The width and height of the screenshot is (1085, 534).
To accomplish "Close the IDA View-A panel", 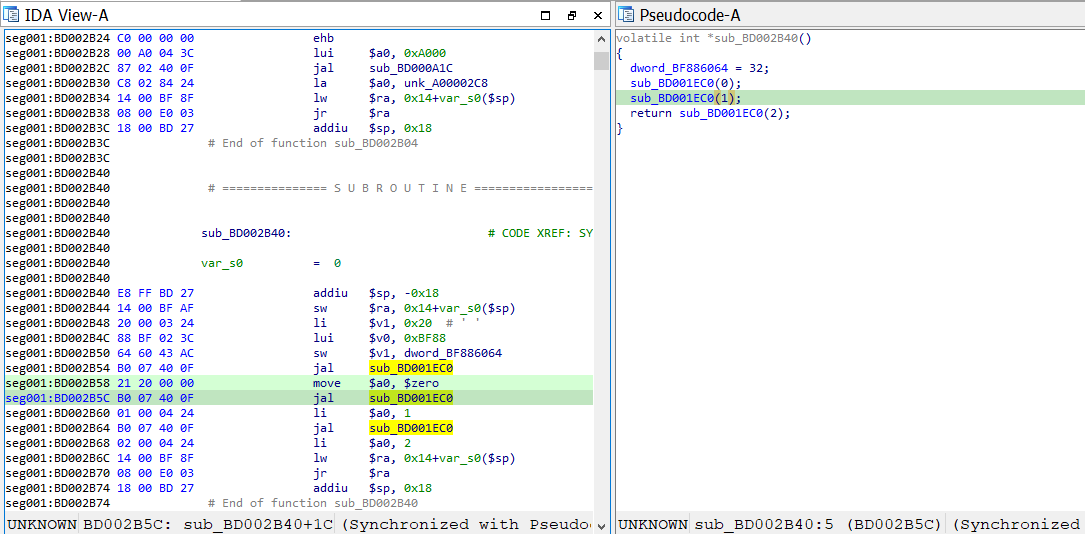I will pyautogui.click(x=598, y=15).
